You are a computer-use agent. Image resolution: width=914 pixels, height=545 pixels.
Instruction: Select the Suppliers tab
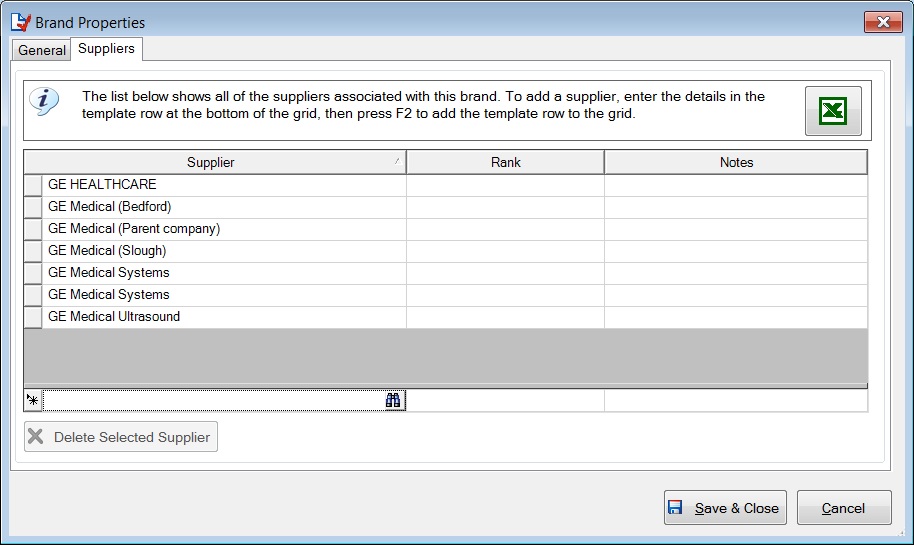coord(106,48)
